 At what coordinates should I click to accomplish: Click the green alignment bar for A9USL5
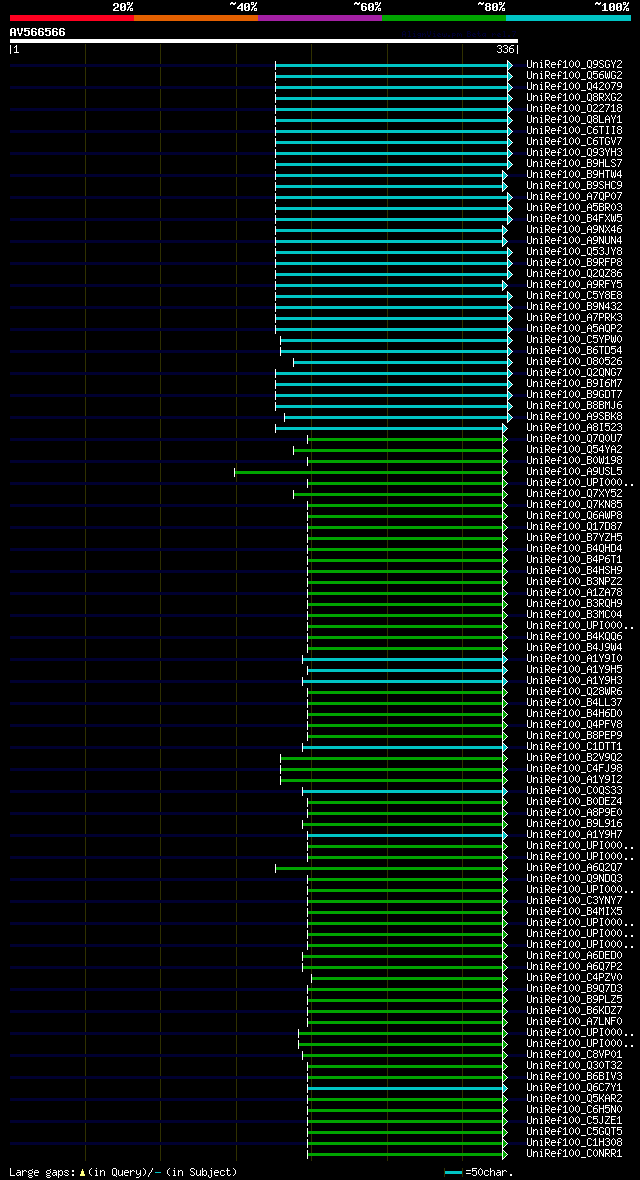coord(370,472)
